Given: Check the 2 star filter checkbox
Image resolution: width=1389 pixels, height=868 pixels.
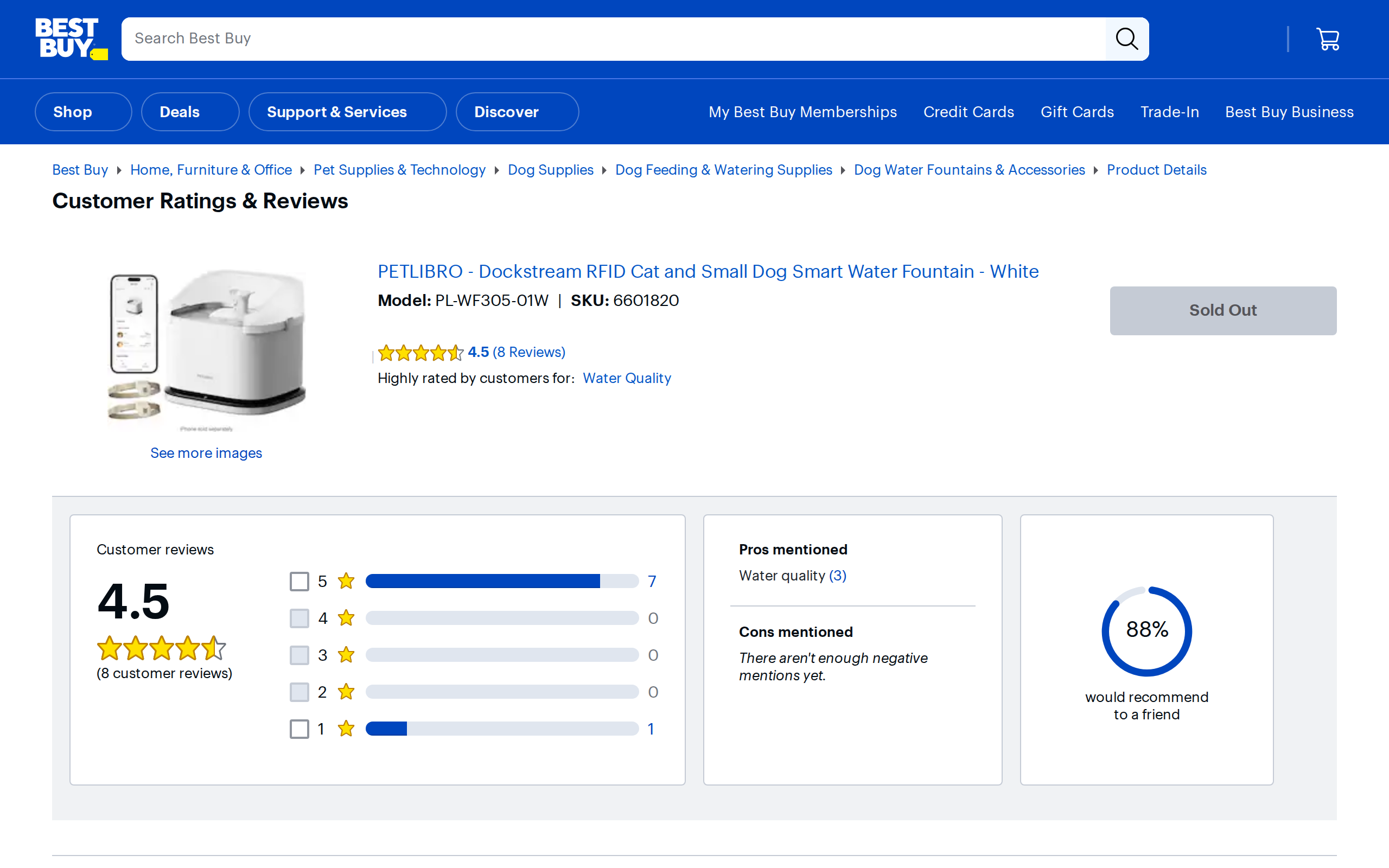Looking at the screenshot, I should (x=300, y=692).
